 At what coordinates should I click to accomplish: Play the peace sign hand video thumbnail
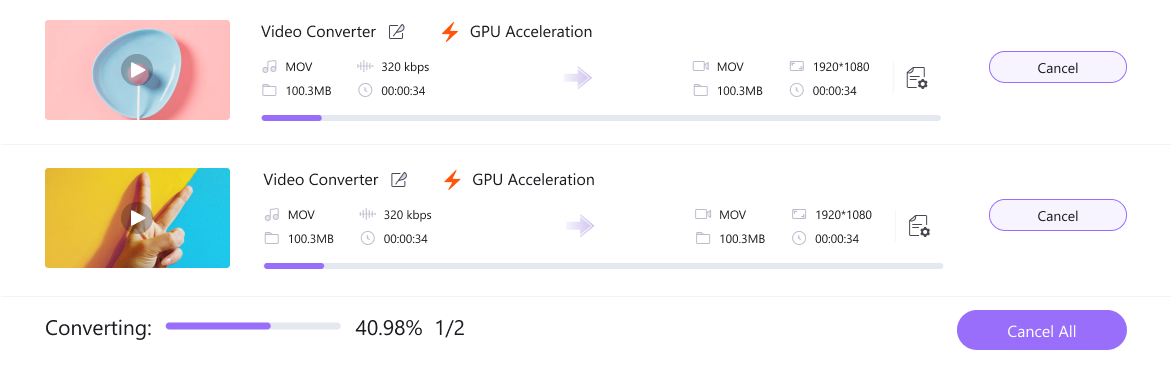[x=137, y=217]
